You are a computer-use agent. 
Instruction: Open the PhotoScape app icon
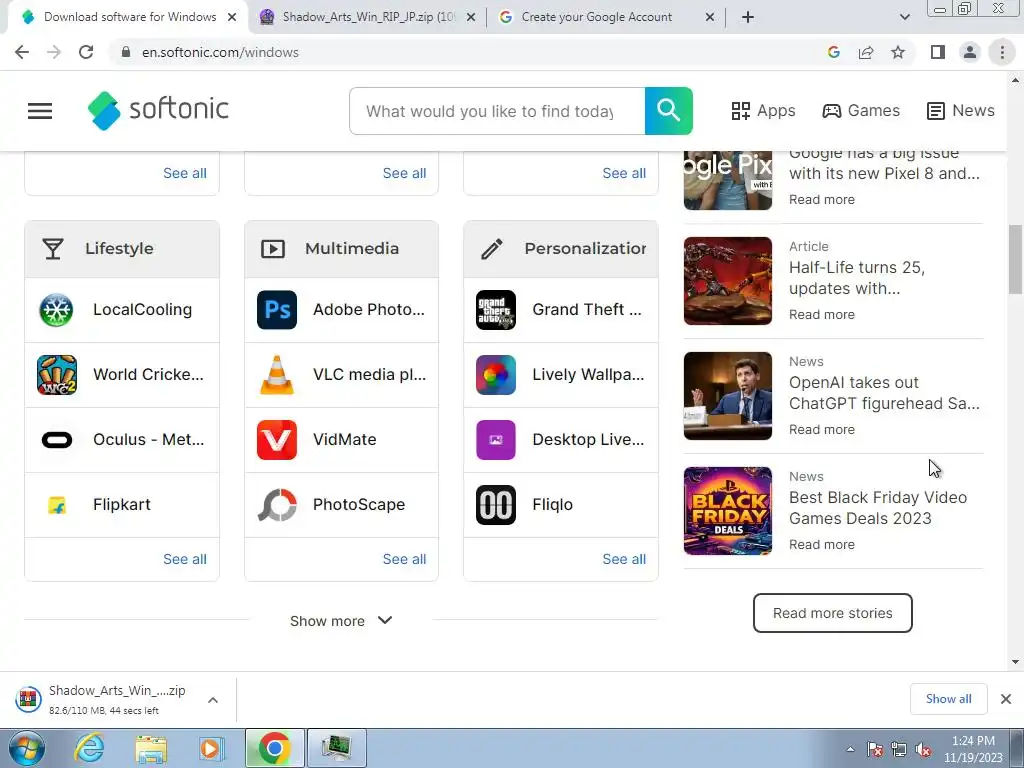[277, 505]
